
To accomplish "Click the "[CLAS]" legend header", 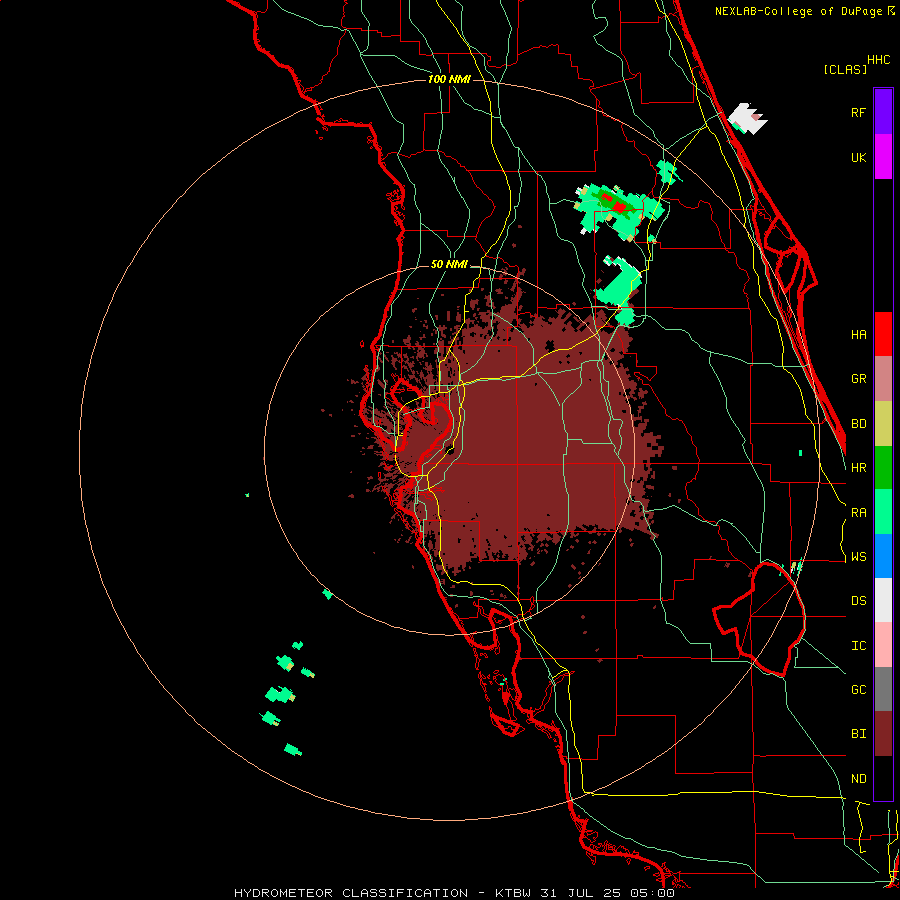I will point(845,70).
